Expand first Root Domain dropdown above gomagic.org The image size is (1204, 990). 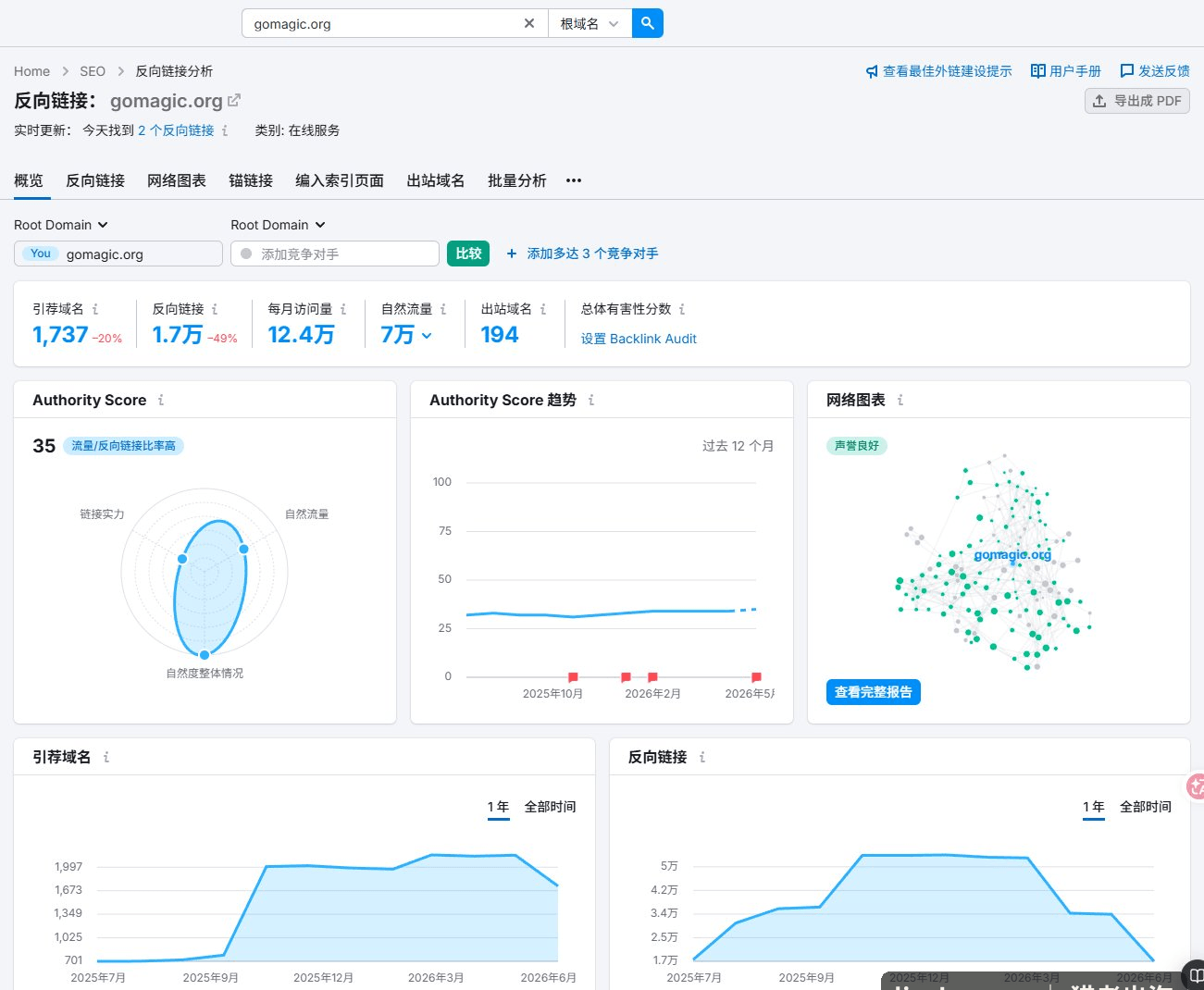[61, 225]
